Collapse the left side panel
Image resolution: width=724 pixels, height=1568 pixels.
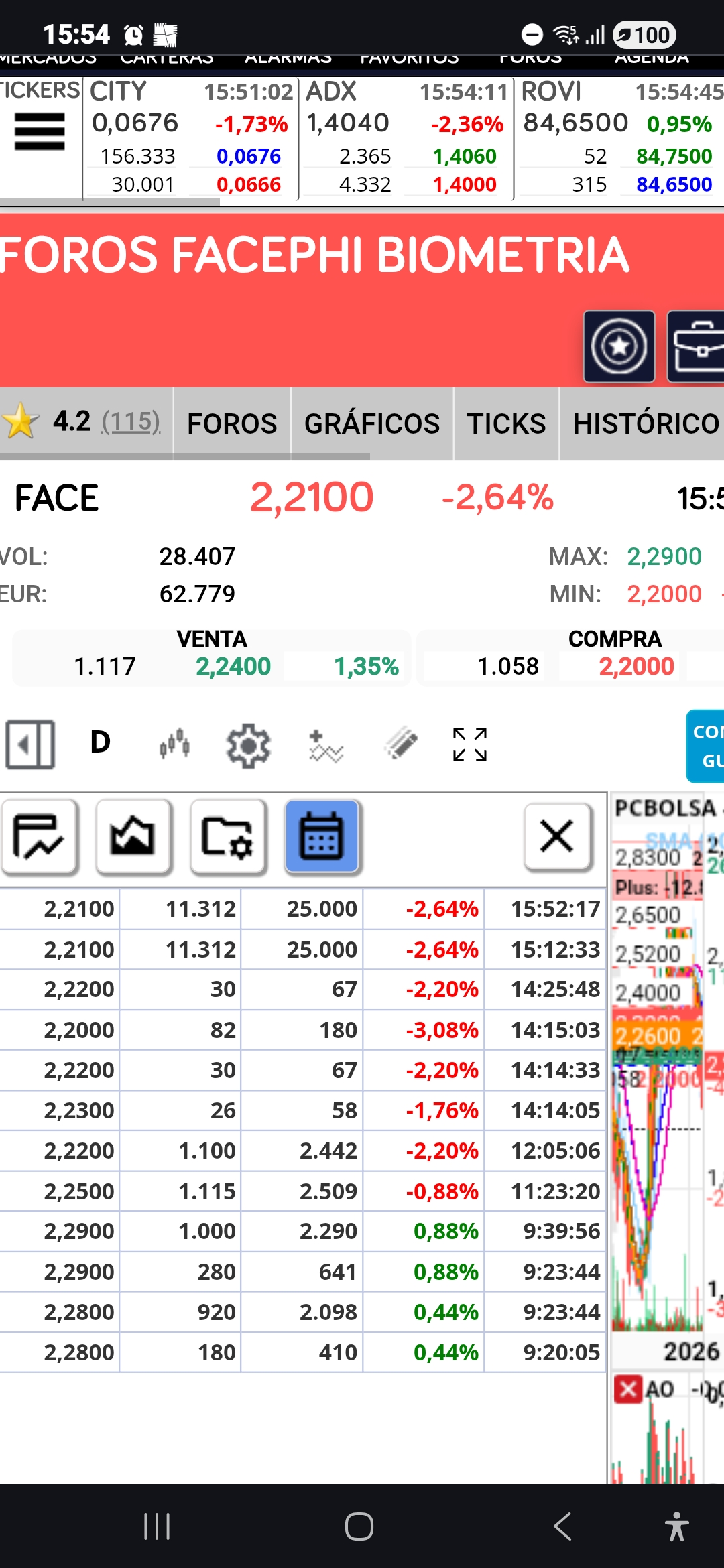pyautogui.click(x=31, y=744)
